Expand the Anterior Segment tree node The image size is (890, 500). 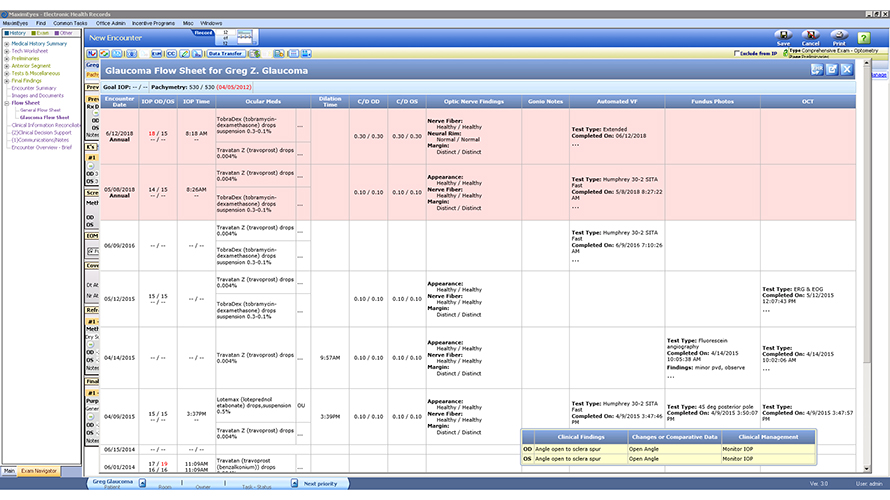click(7, 66)
